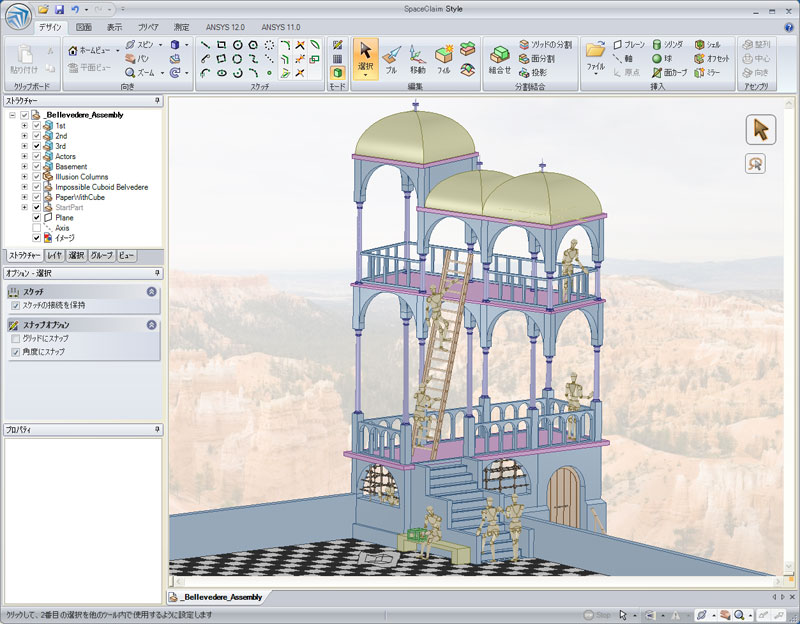Select the 選択 (Select) tool in ribbon

(x=366, y=58)
